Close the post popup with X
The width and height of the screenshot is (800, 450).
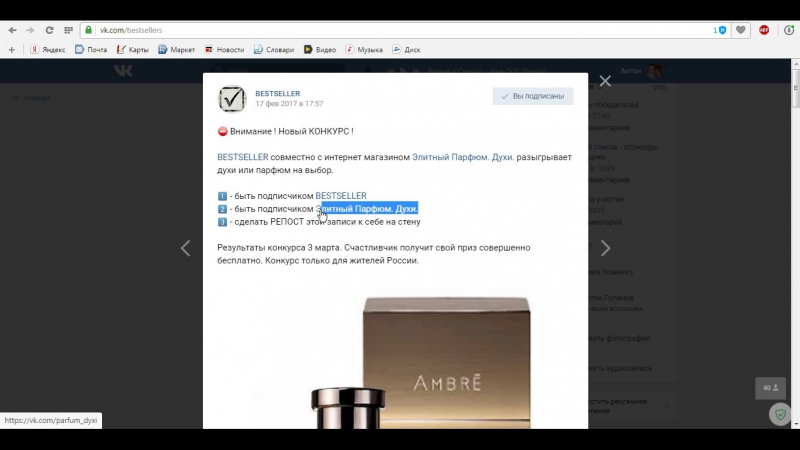coord(605,81)
